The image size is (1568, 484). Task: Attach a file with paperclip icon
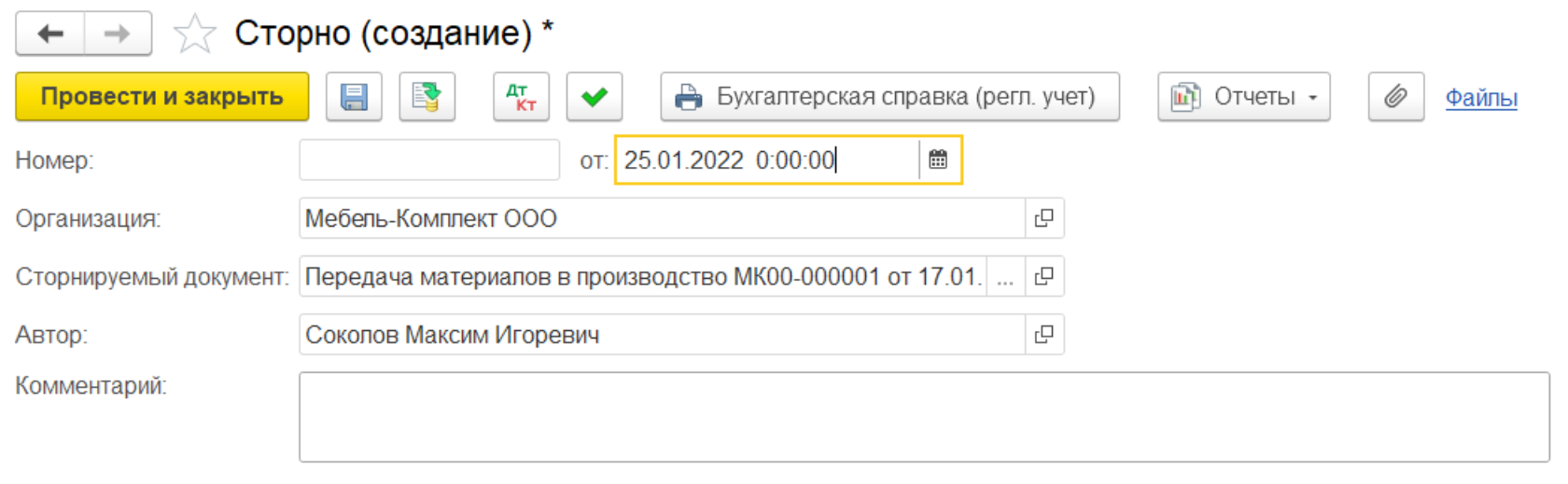[x=1395, y=97]
